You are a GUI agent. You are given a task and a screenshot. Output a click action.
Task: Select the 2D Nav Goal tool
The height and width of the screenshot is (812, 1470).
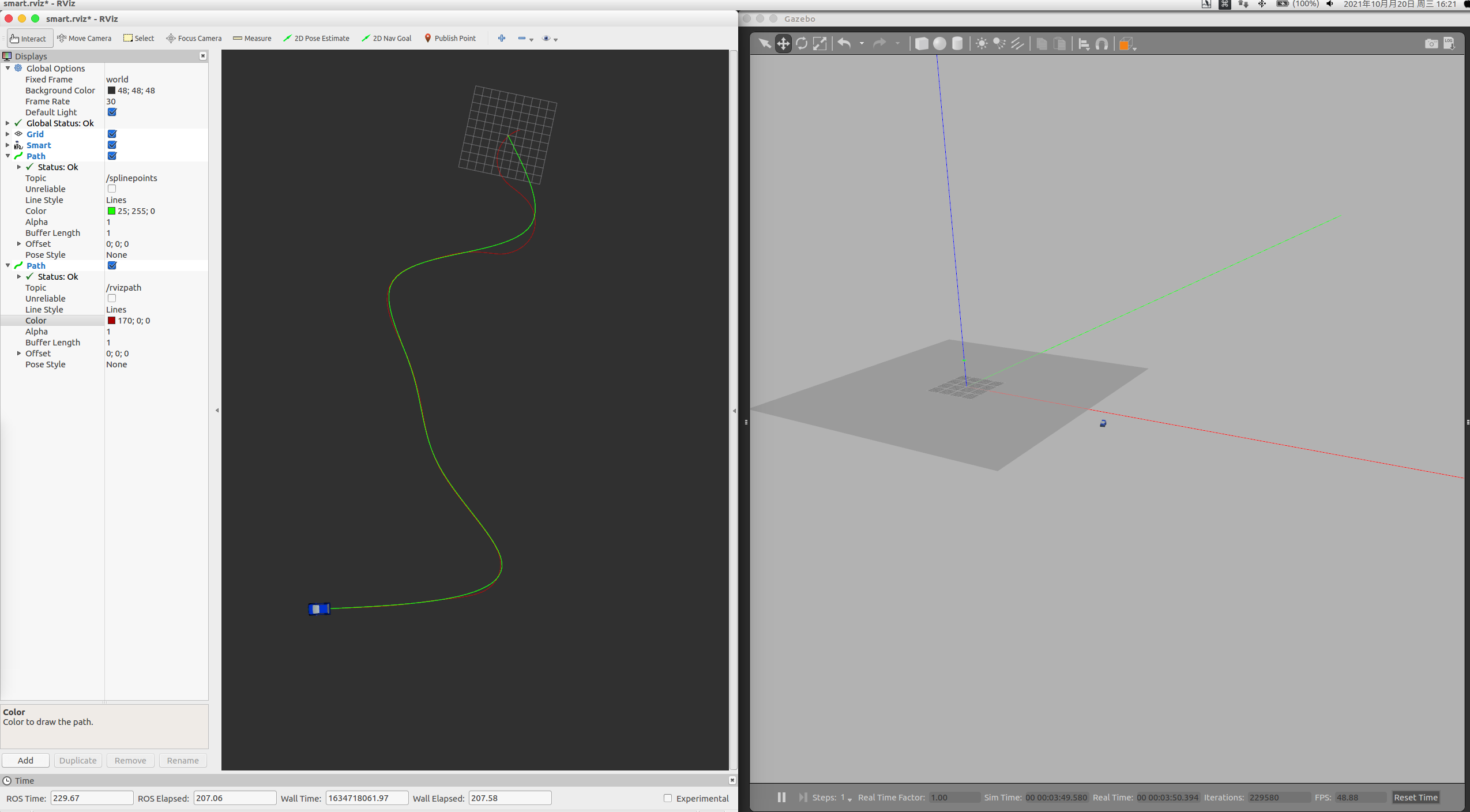(386, 38)
